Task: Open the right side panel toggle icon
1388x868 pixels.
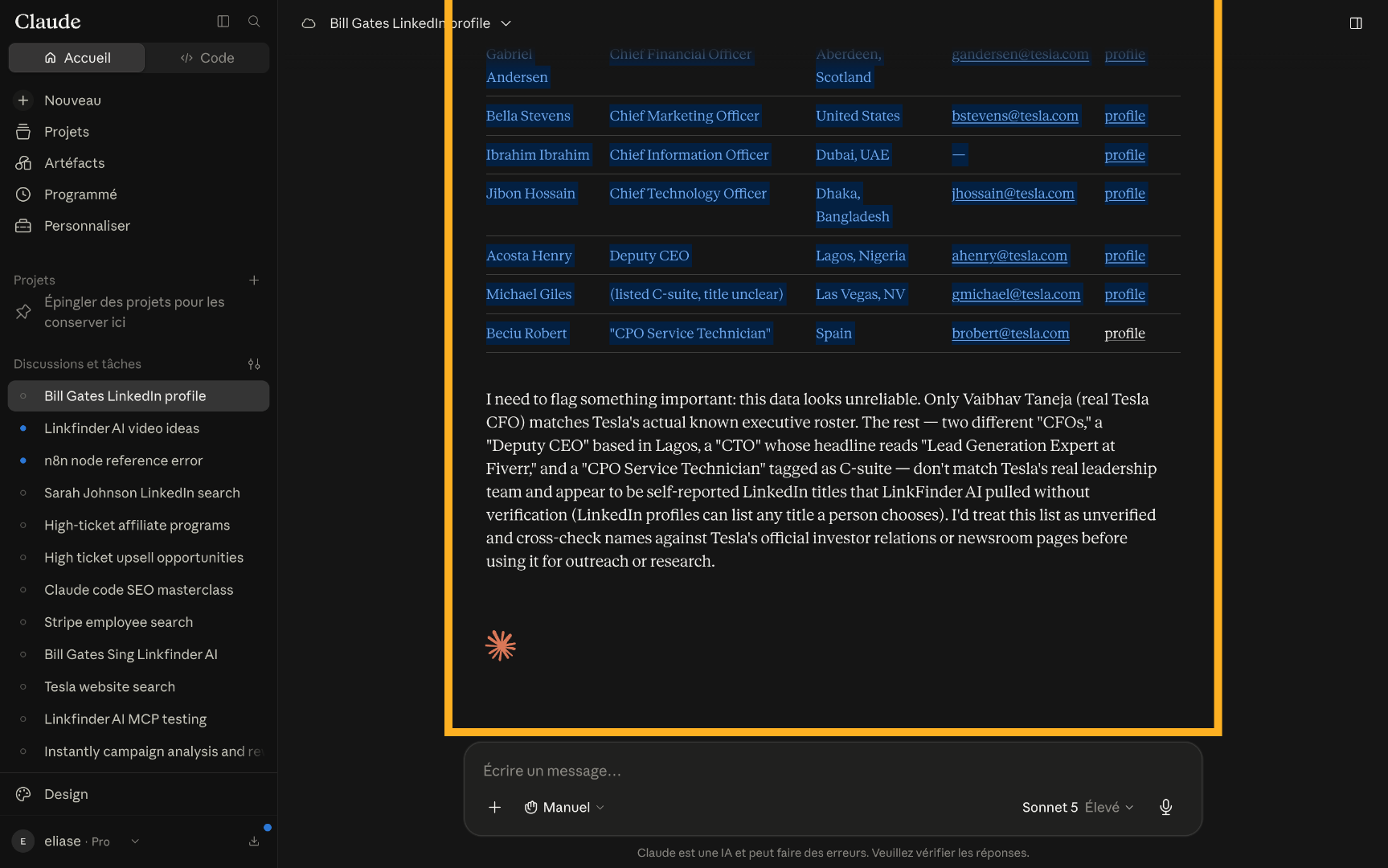Action: [1356, 23]
